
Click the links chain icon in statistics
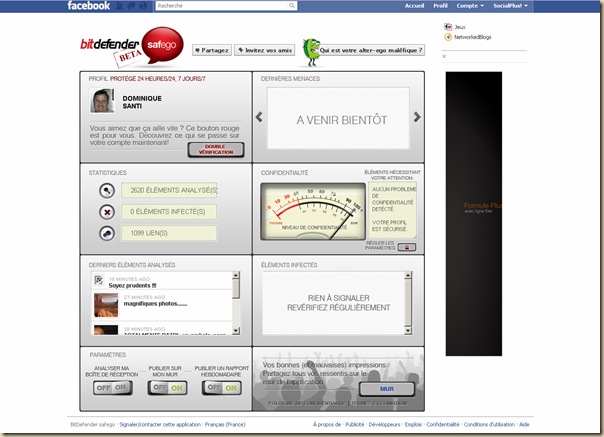[x=107, y=234]
